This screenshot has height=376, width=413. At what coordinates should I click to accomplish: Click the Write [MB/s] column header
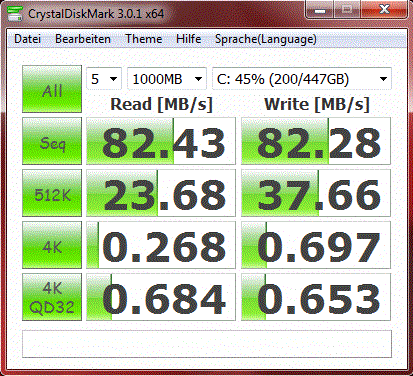coord(317,104)
